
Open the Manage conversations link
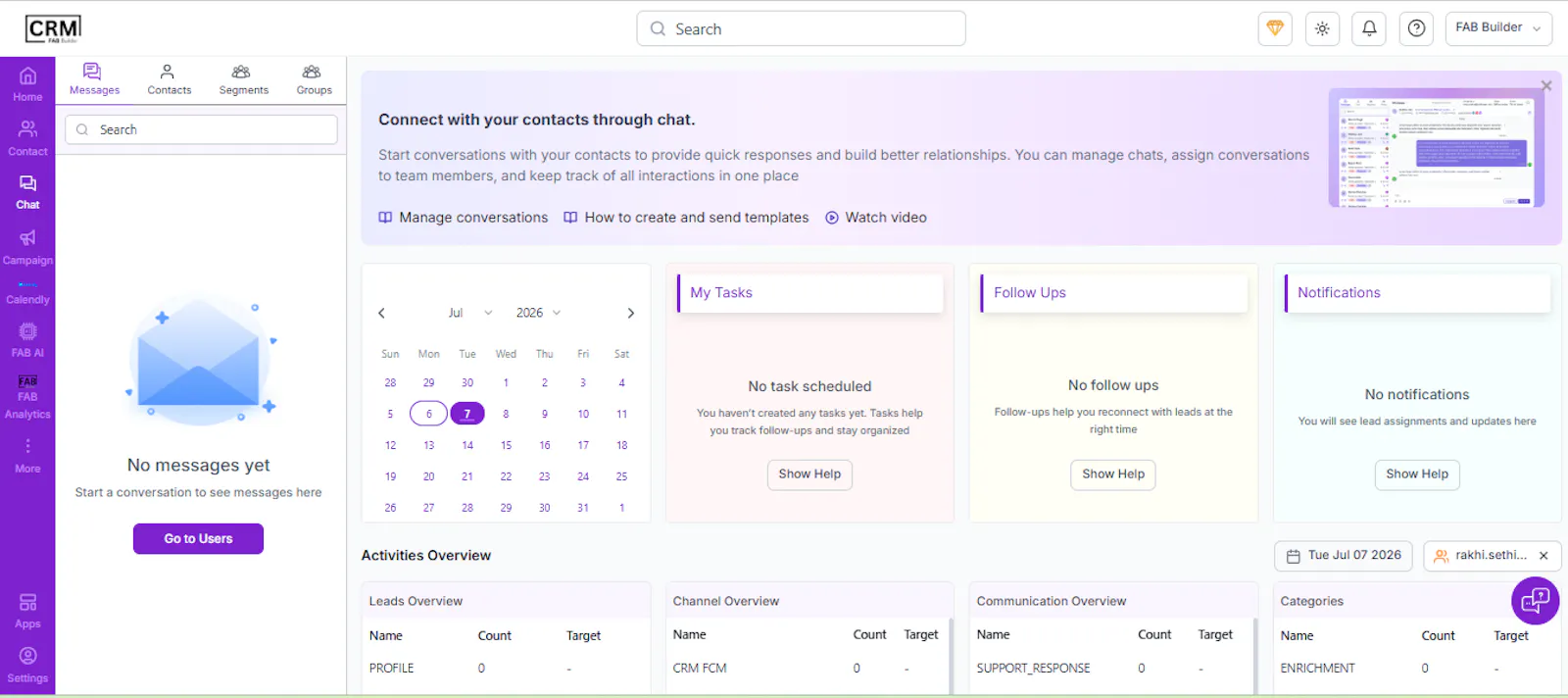(464, 218)
